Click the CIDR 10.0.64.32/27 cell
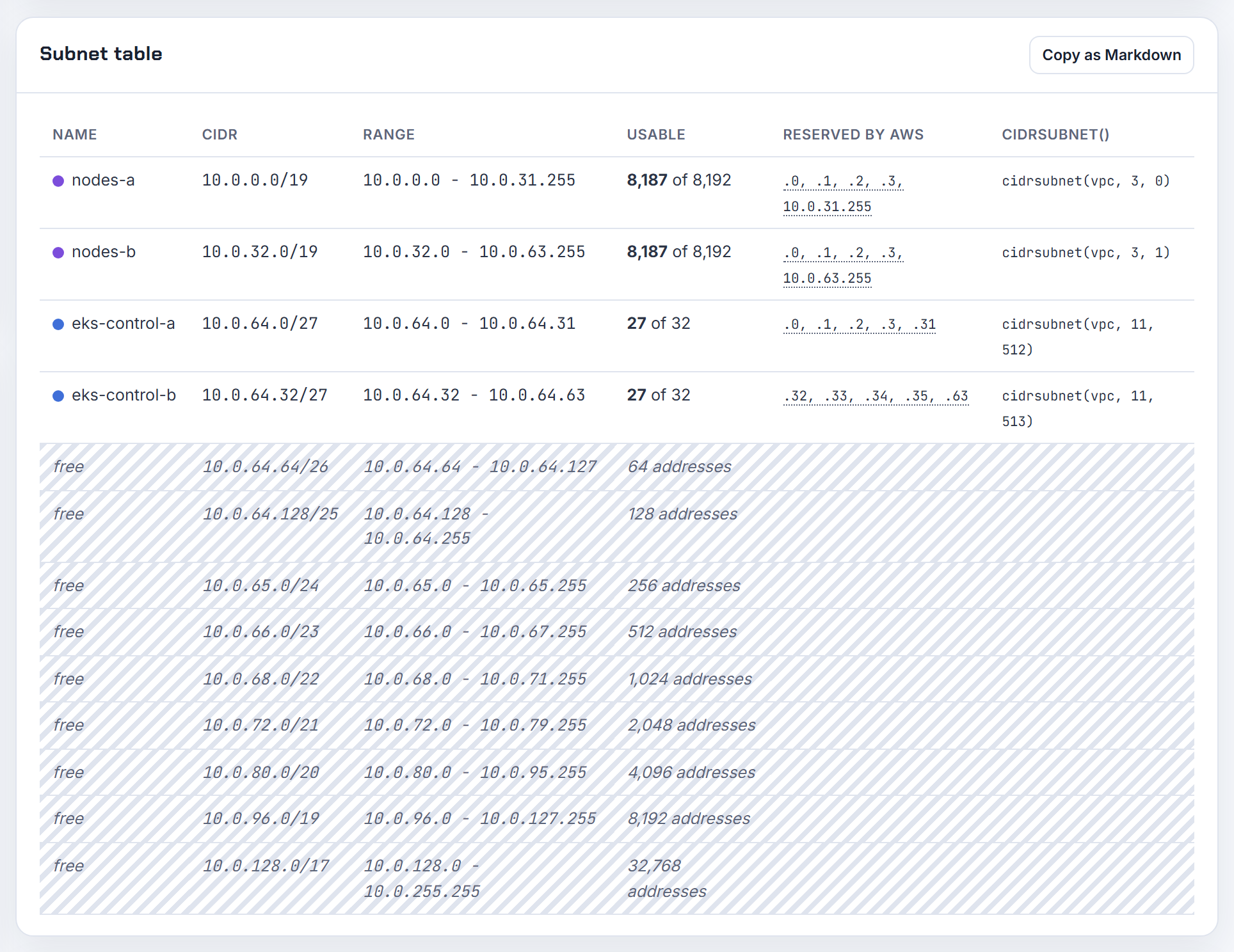Image resolution: width=1234 pixels, height=952 pixels. coord(265,395)
